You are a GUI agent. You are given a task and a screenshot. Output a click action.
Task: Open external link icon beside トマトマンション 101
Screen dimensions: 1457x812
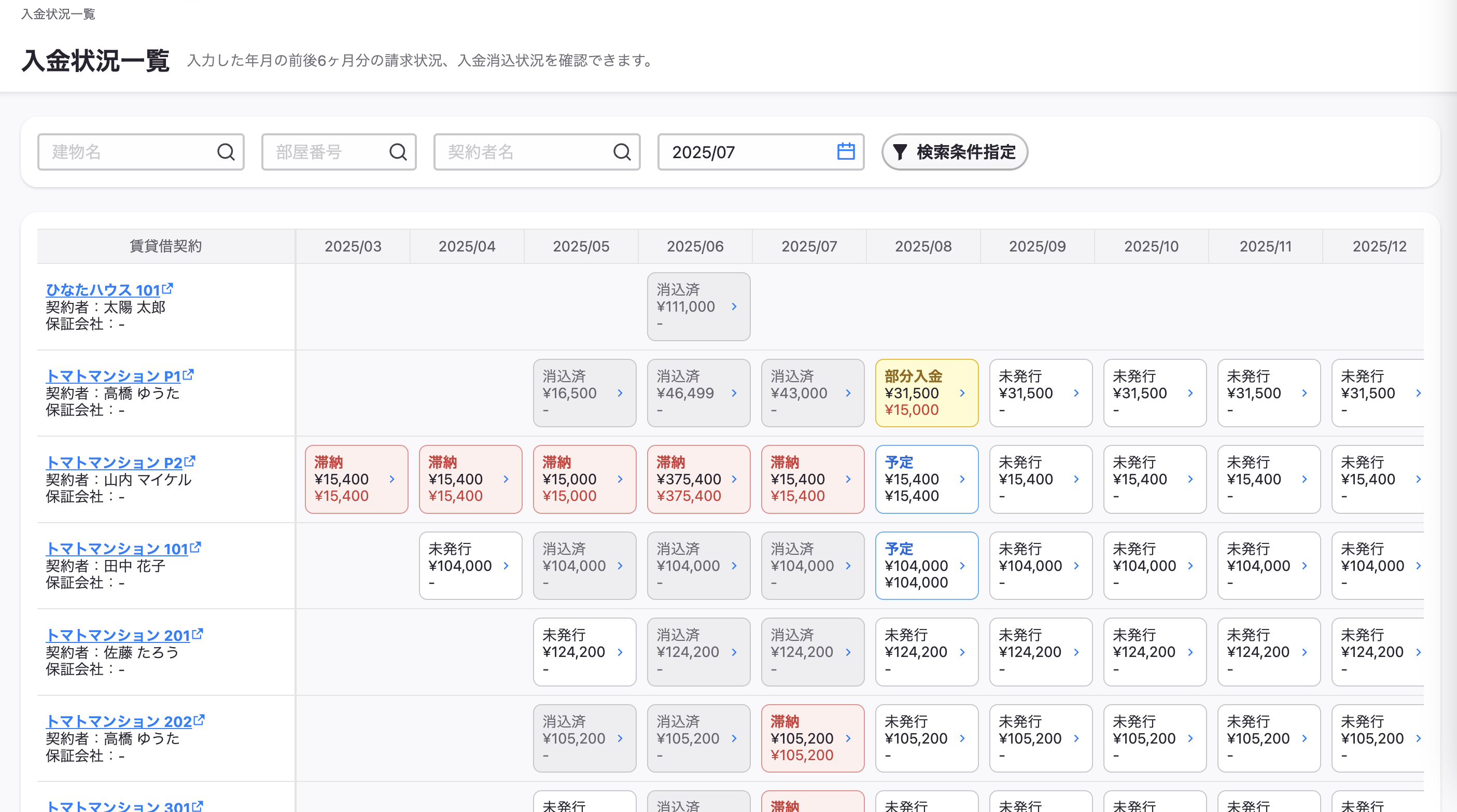point(195,548)
